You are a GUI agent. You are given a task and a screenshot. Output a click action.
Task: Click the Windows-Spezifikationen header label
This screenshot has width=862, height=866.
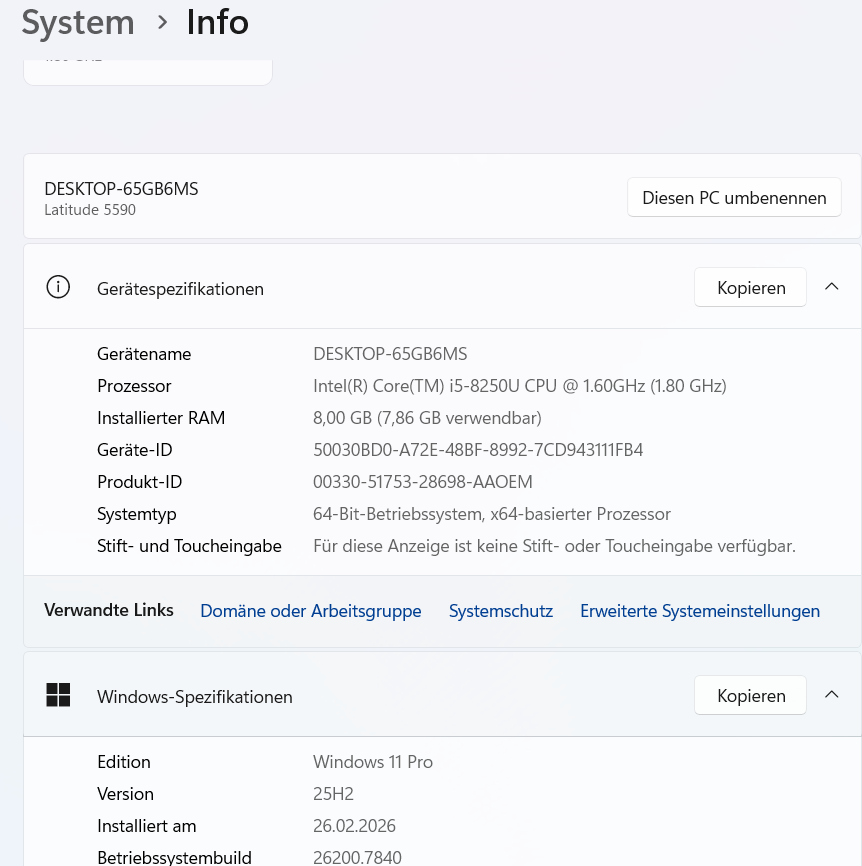pos(194,697)
